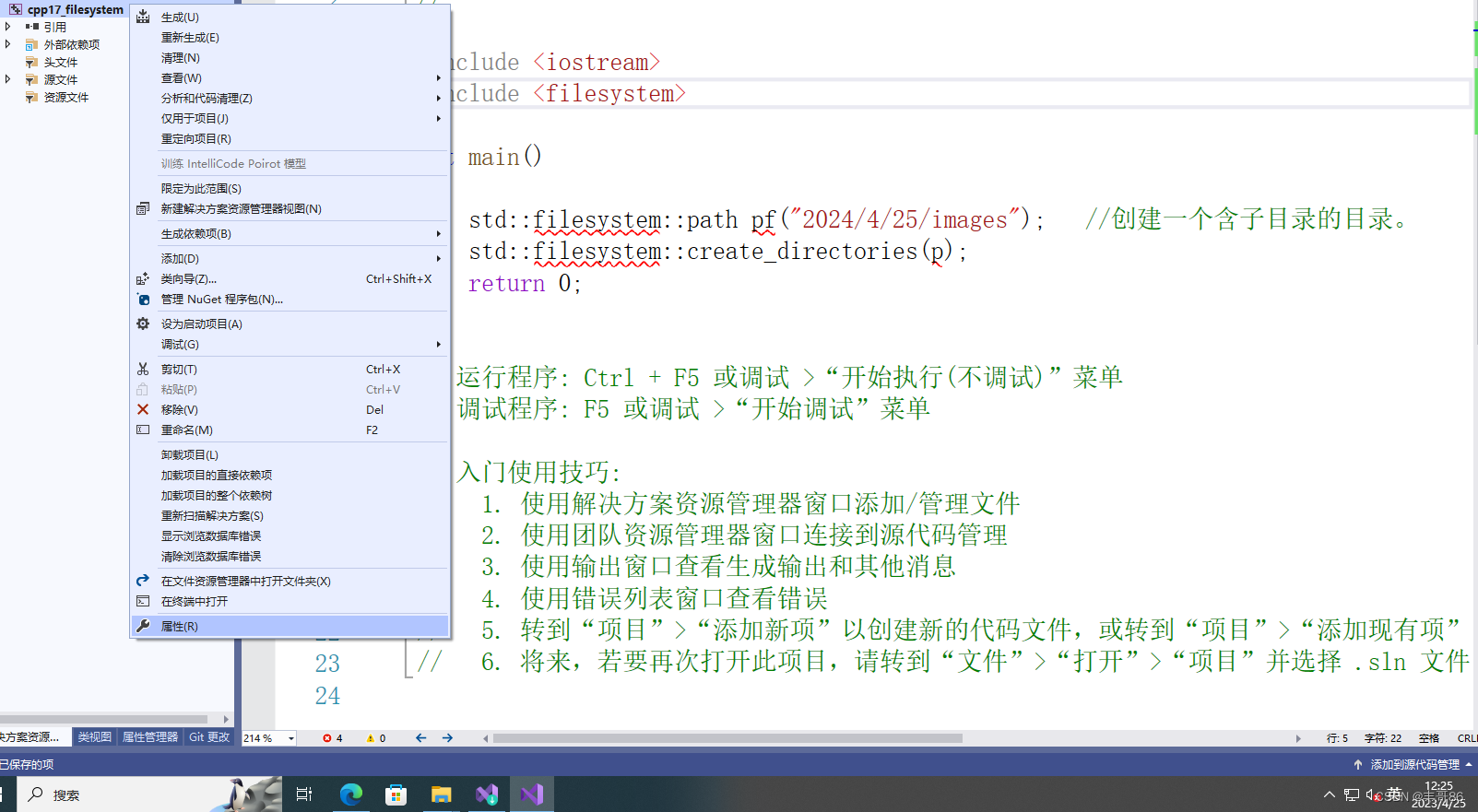
Task: Open Microsoft Edge from the taskbar
Action: coord(351,794)
